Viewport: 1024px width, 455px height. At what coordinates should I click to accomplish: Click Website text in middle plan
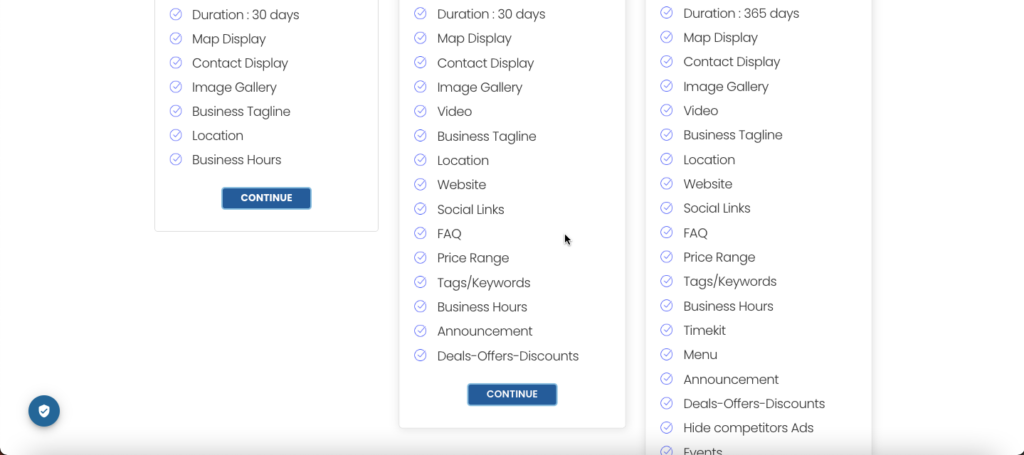tap(461, 185)
